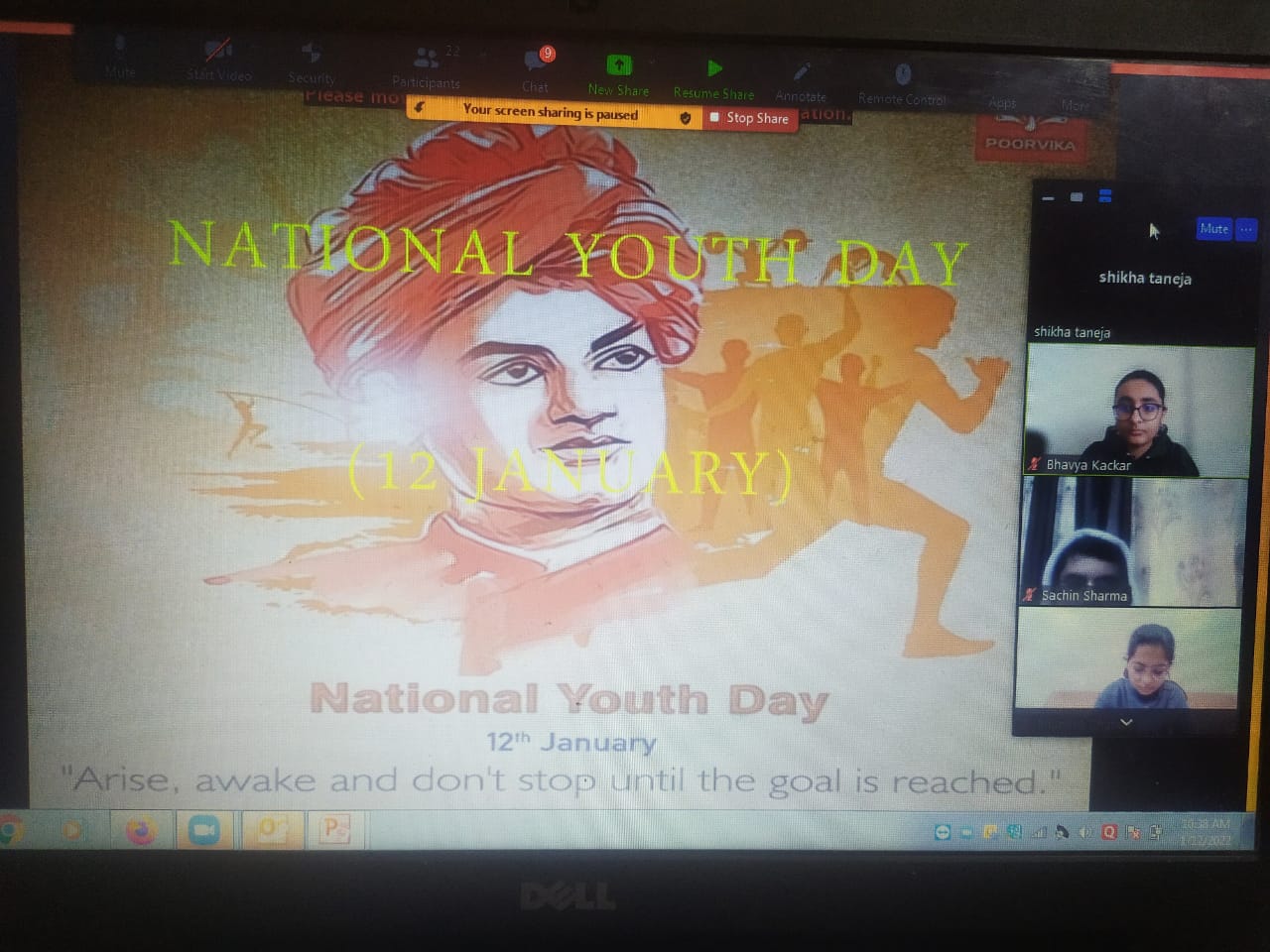Viewport: 1270px width, 952px height.
Task: Click the green New Share icon
Action: pos(618,66)
